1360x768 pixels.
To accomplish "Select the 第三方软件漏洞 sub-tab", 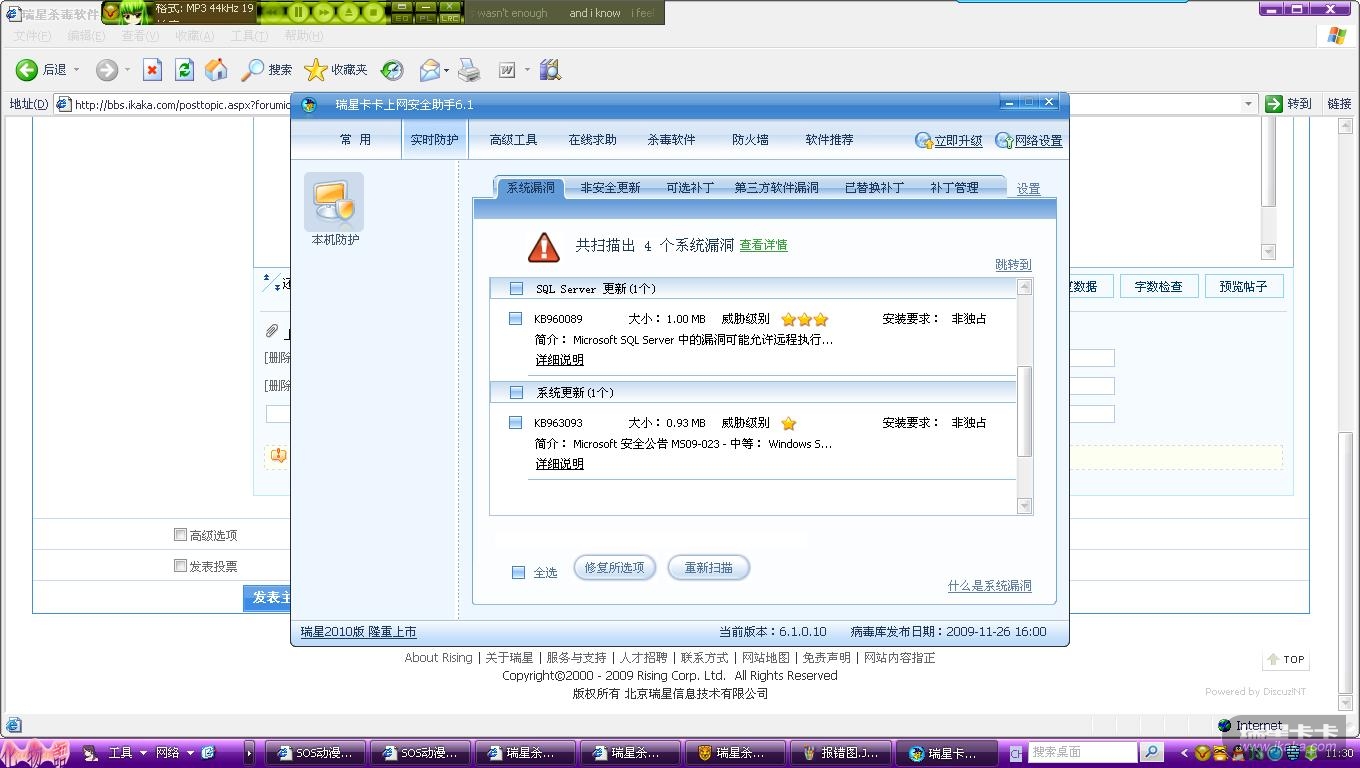I will 776,188.
